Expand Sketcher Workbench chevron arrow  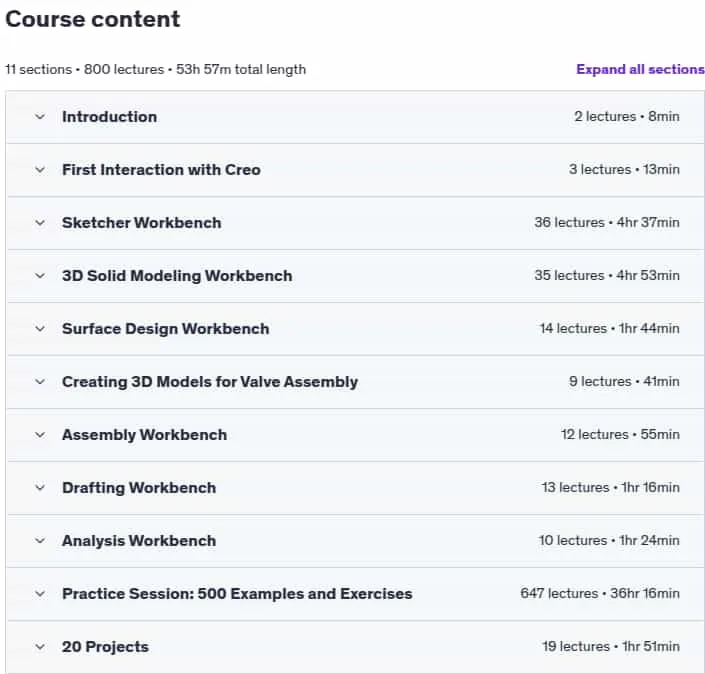[40, 223]
